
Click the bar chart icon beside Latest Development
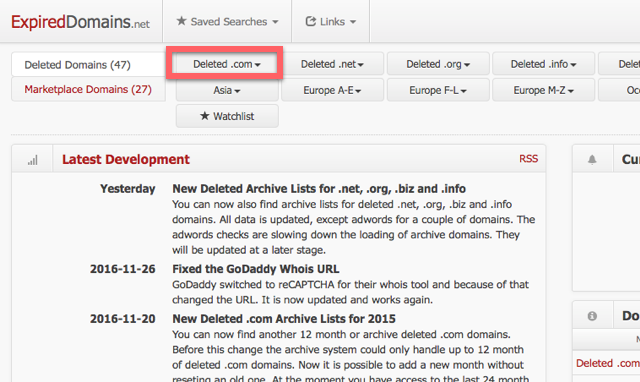click(x=33, y=160)
